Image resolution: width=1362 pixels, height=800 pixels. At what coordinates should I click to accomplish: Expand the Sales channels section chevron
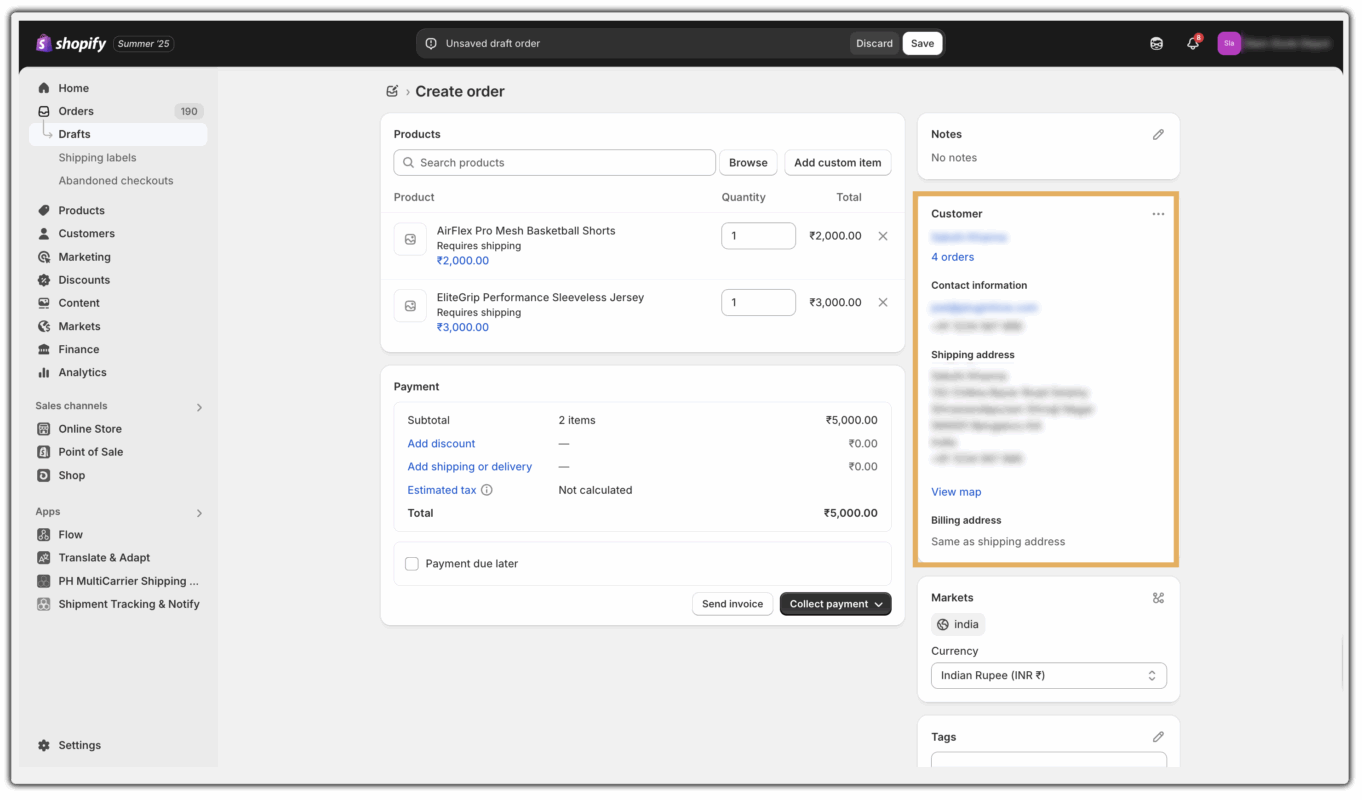pyautogui.click(x=199, y=407)
